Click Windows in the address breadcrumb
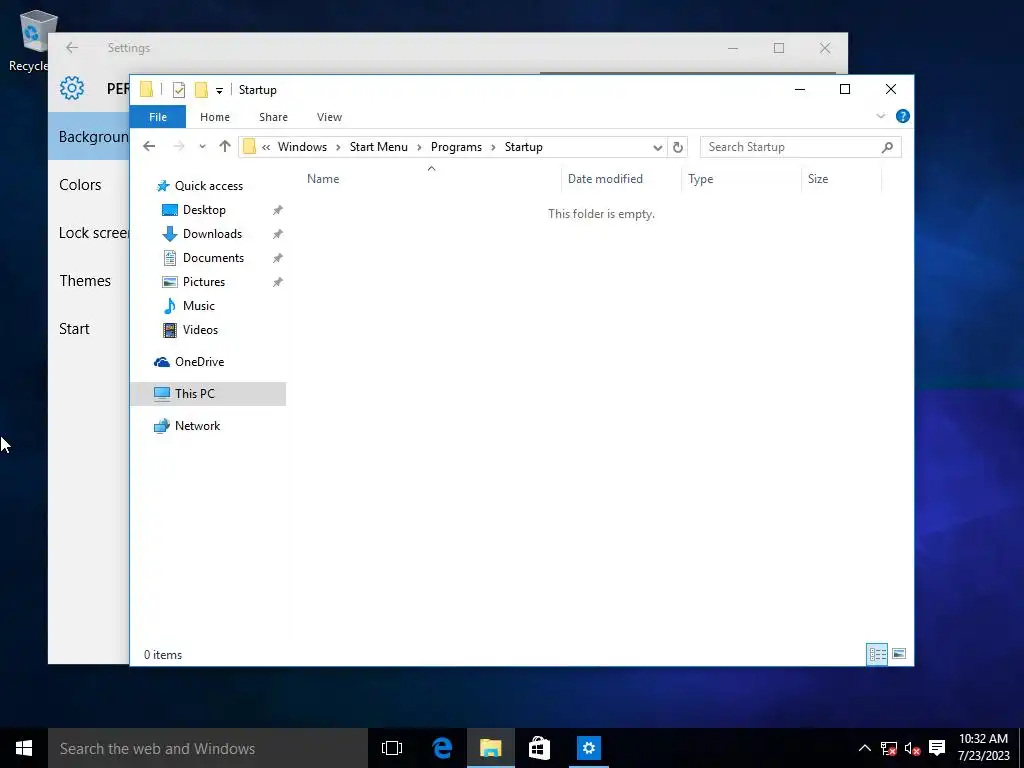Screen dimensions: 1024x768 pos(302,147)
